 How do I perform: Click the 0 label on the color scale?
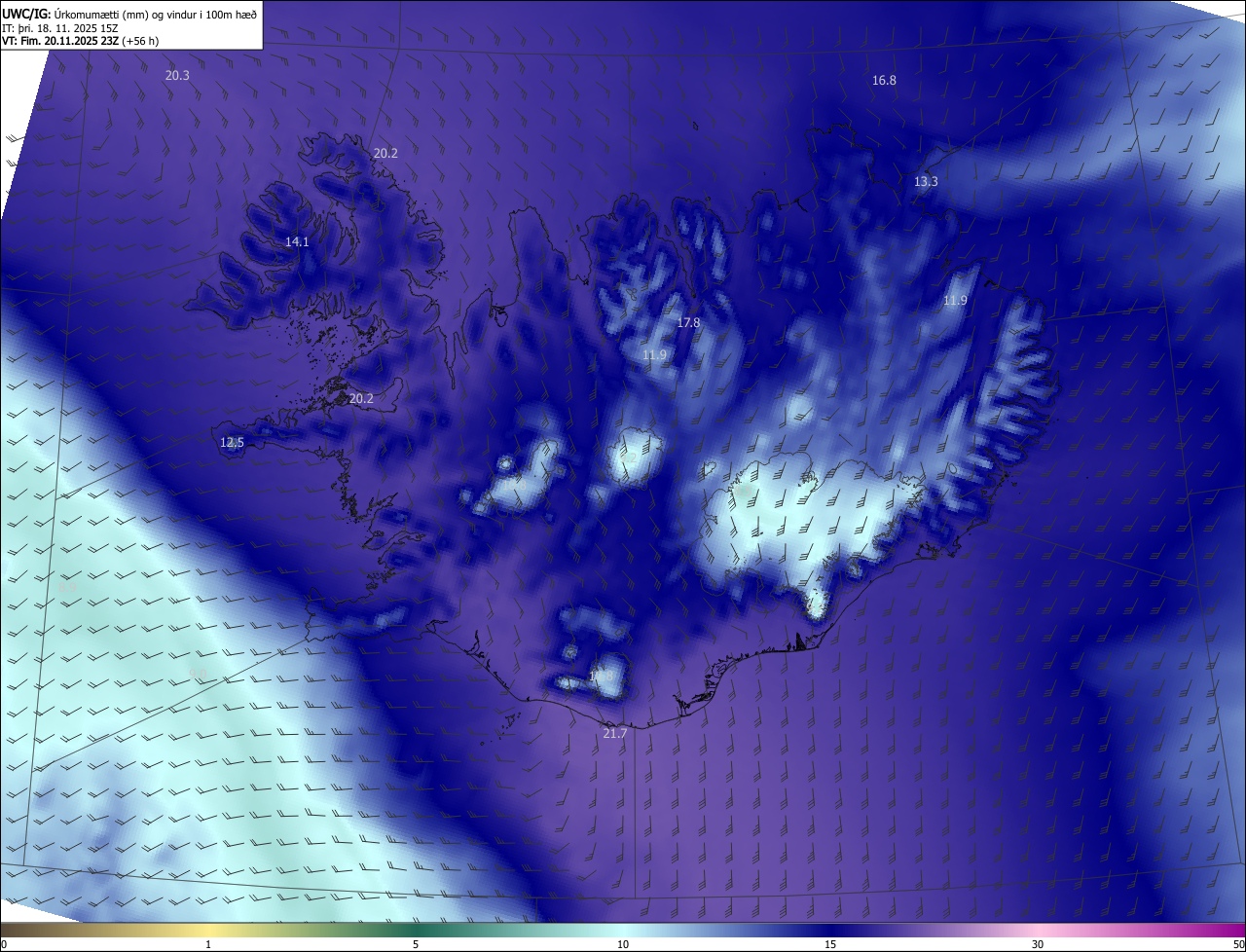(4, 944)
